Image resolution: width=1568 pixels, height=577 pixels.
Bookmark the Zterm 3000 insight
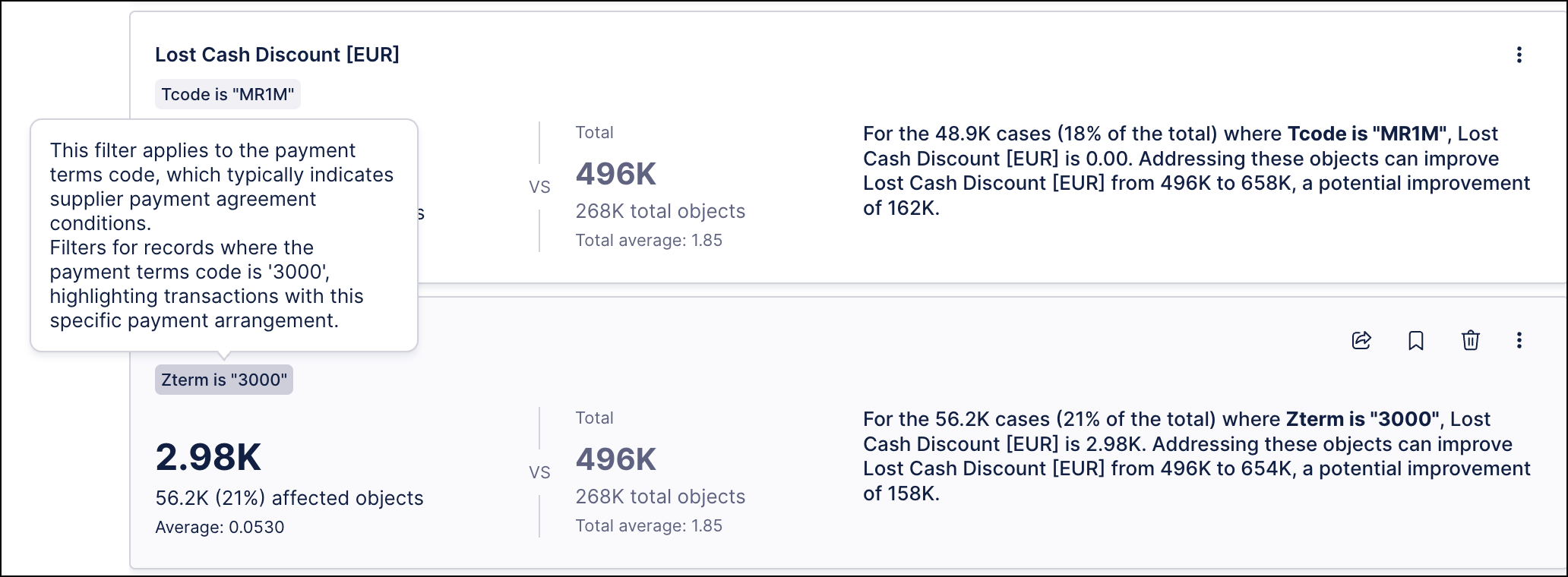click(x=1416, y=340)
